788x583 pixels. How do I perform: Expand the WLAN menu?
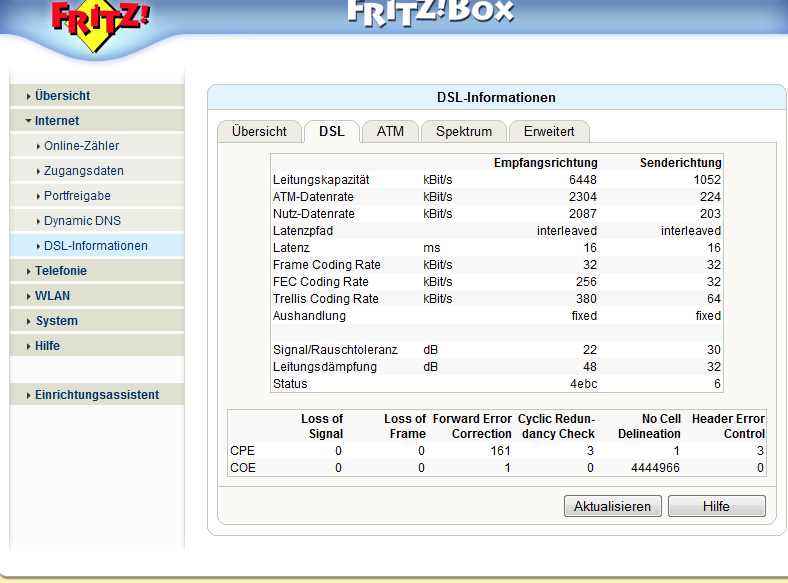click(x=97, y=296)
